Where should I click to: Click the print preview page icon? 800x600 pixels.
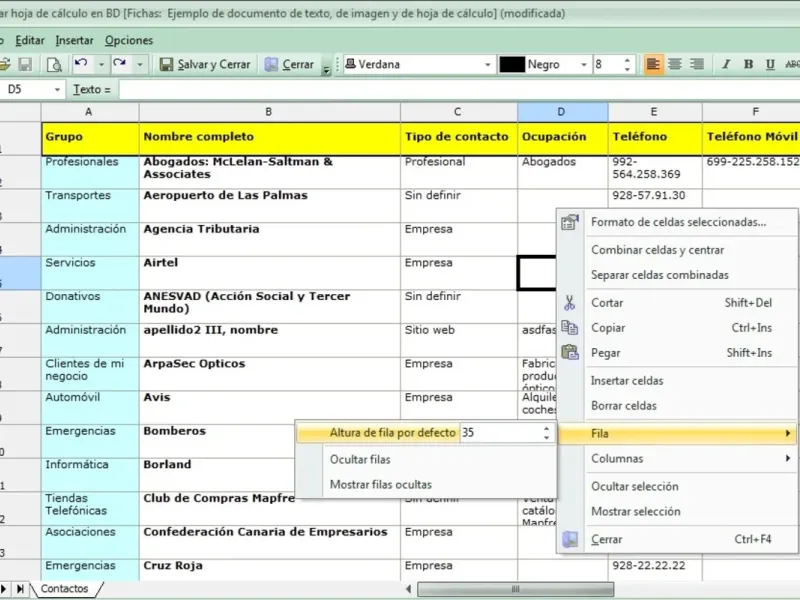[54, 64]
